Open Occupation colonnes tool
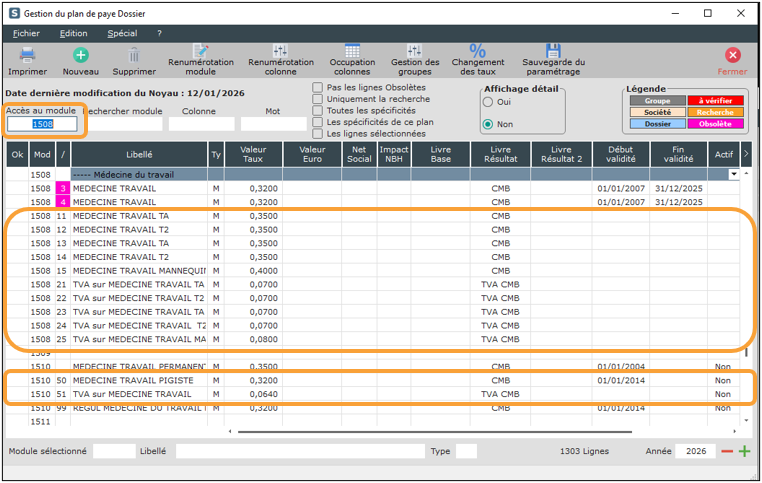762x483 pixels. coord(352,52)
